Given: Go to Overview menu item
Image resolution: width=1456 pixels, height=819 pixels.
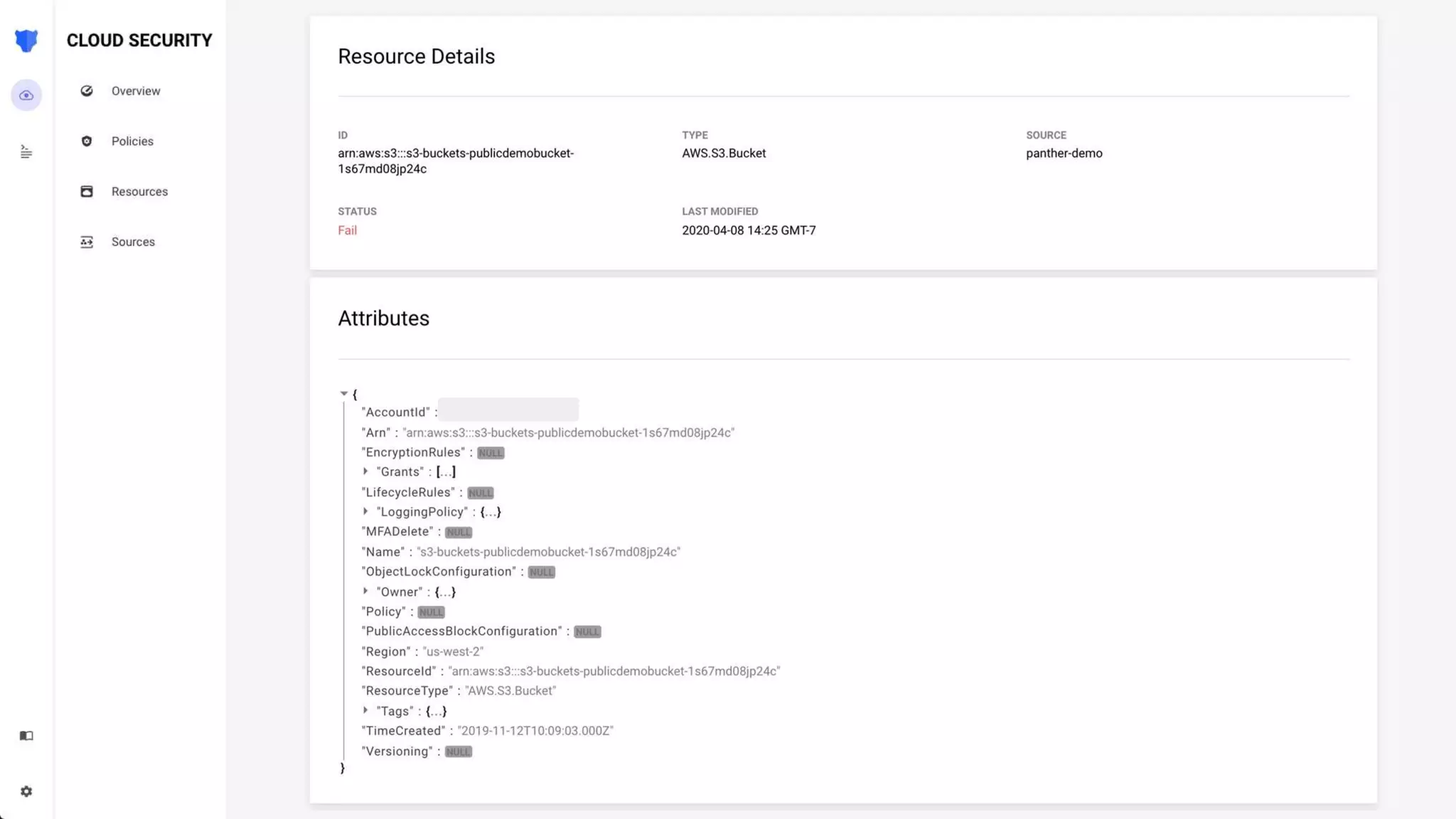Looking at the screenshot, I should click(136, 91).
